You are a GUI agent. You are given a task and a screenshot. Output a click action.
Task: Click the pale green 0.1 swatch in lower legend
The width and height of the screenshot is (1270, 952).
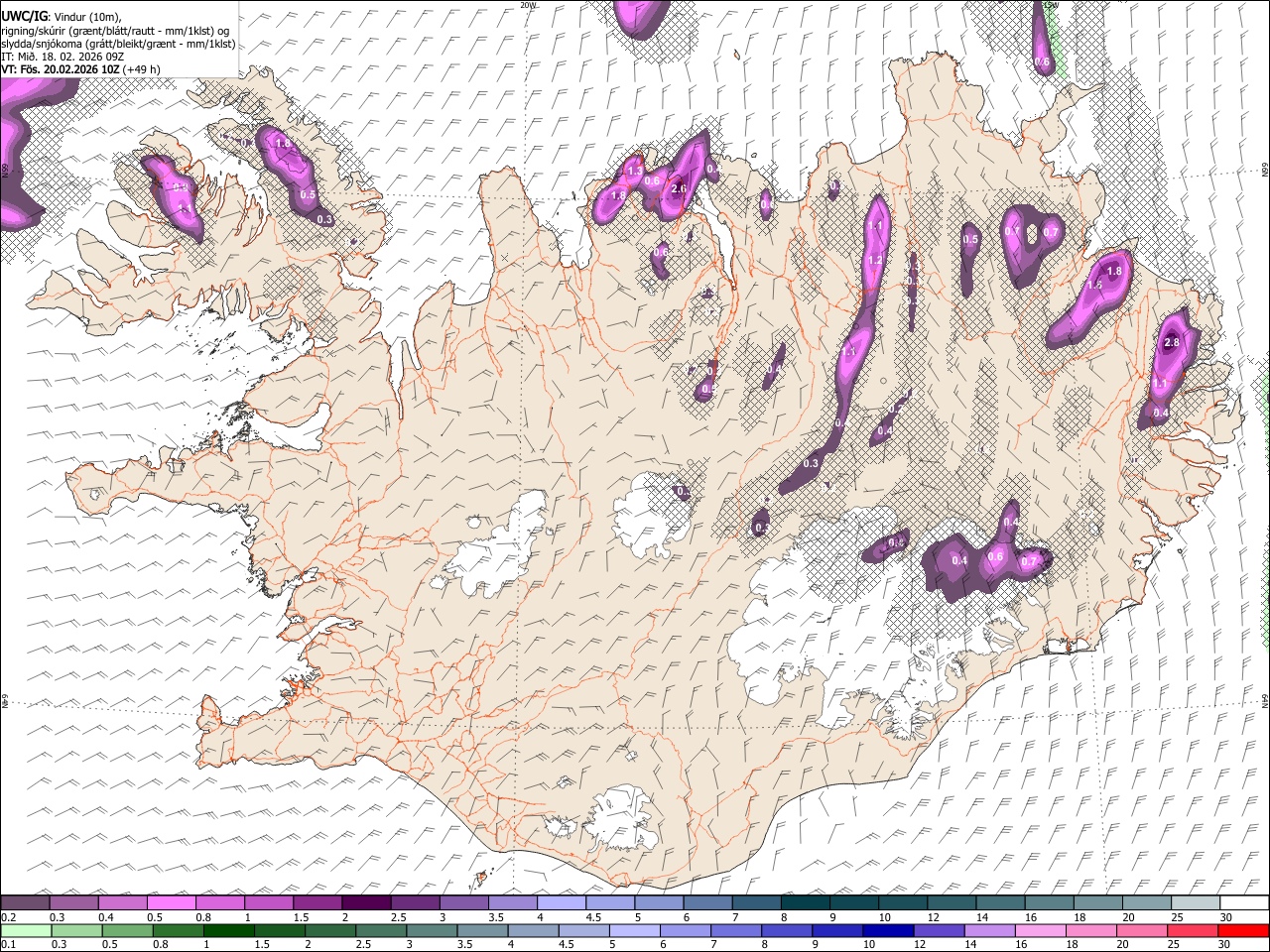pyautogui.click(x=26, y=930)
